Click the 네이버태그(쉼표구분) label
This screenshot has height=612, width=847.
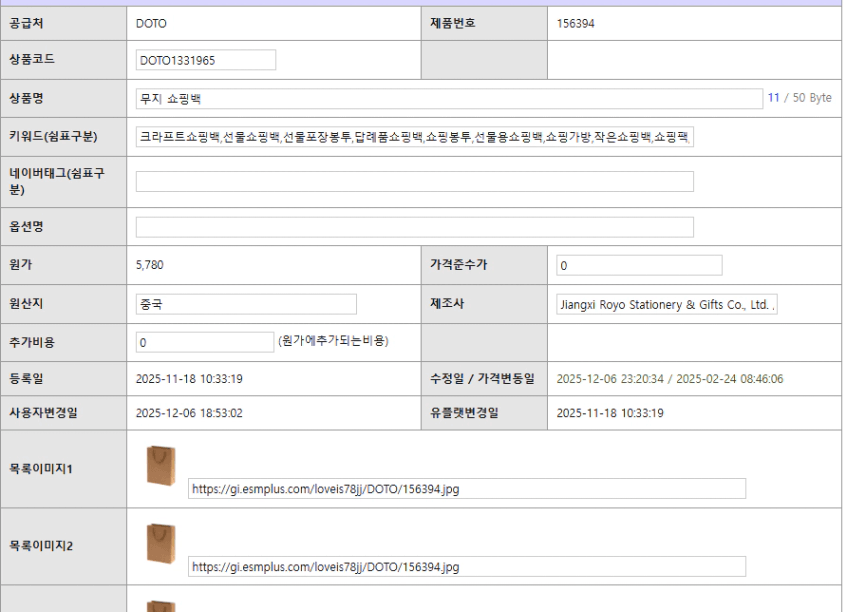pyautogui.click(x=57, y=181)
